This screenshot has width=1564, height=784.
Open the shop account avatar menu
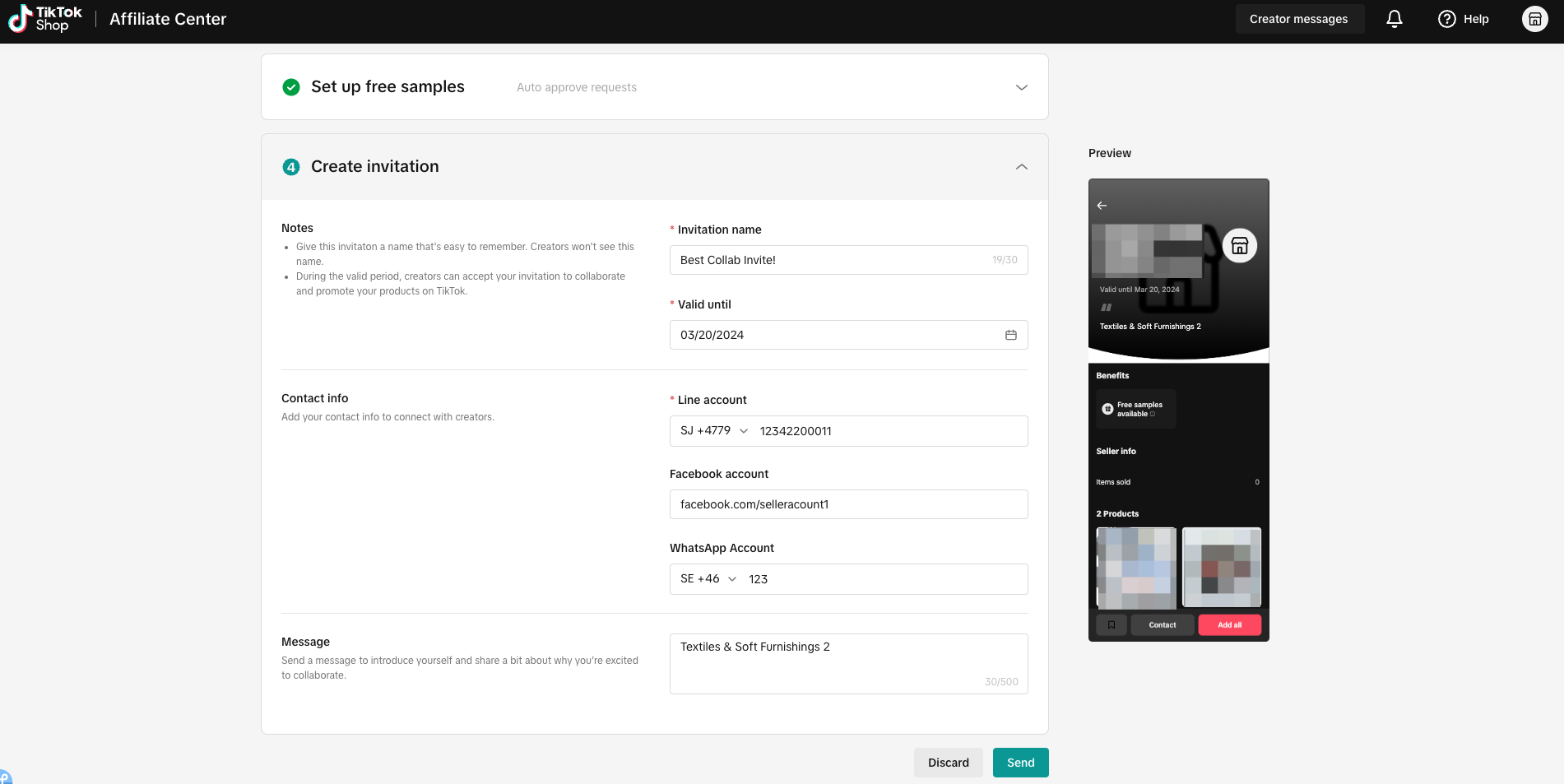click(x=1535, y=19)
